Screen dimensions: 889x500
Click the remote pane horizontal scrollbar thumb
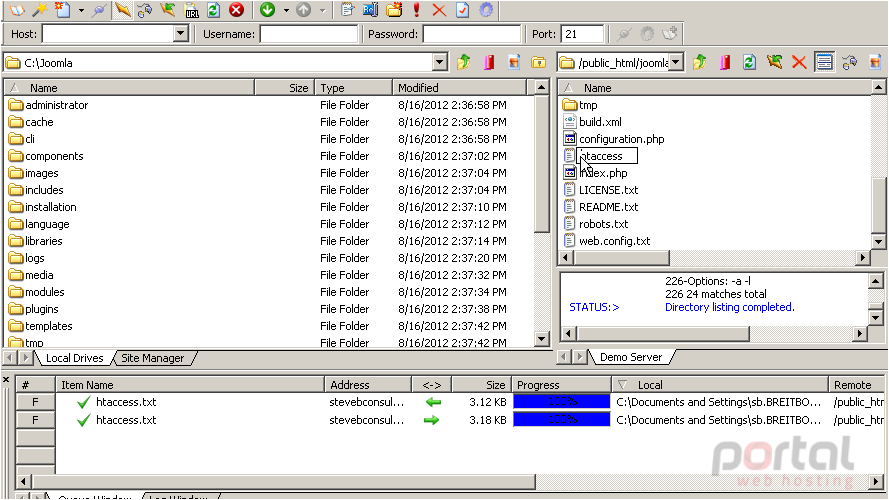click(x=621, y=258)
